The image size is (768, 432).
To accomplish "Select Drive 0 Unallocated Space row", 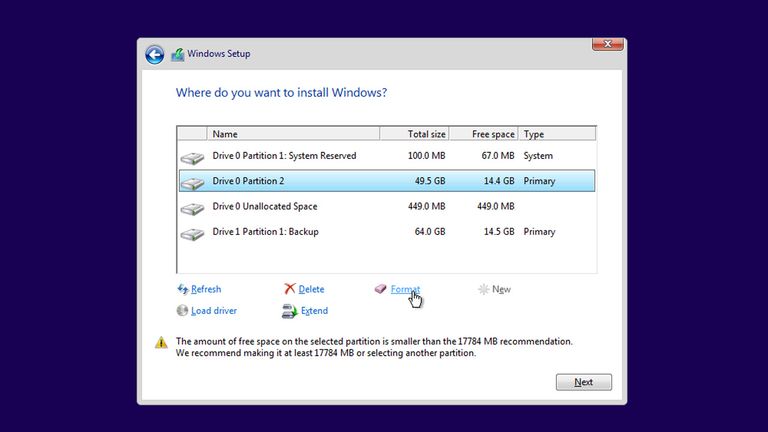I will pos(387,206).
